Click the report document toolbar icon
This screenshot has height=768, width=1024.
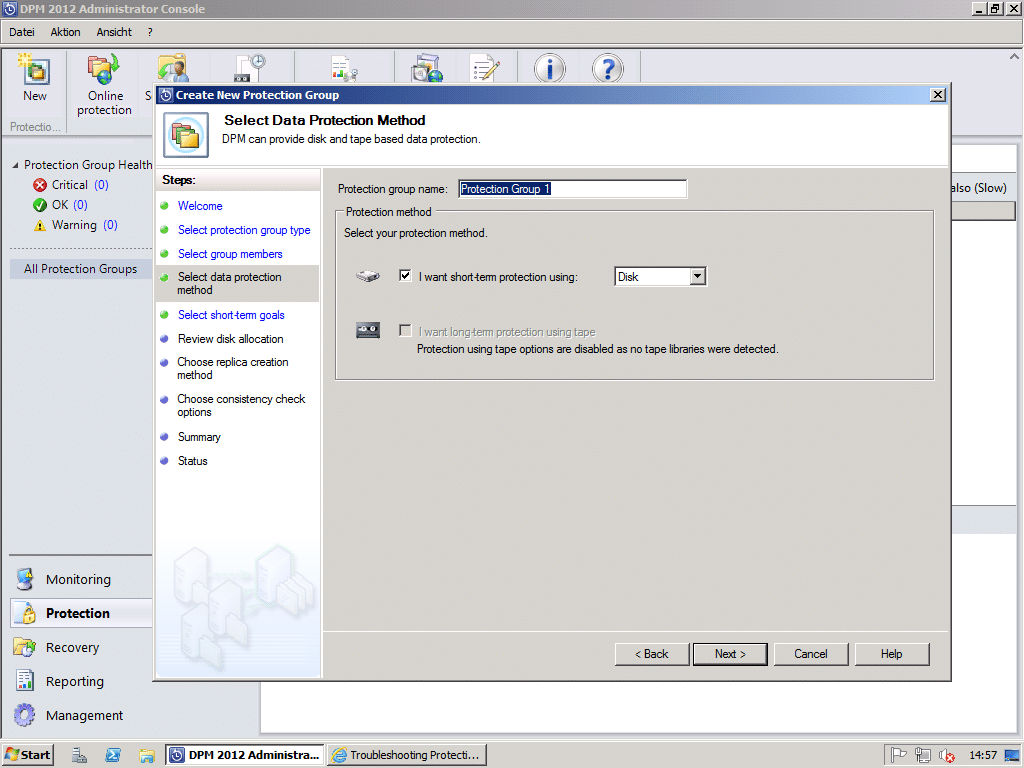[344, 69]
